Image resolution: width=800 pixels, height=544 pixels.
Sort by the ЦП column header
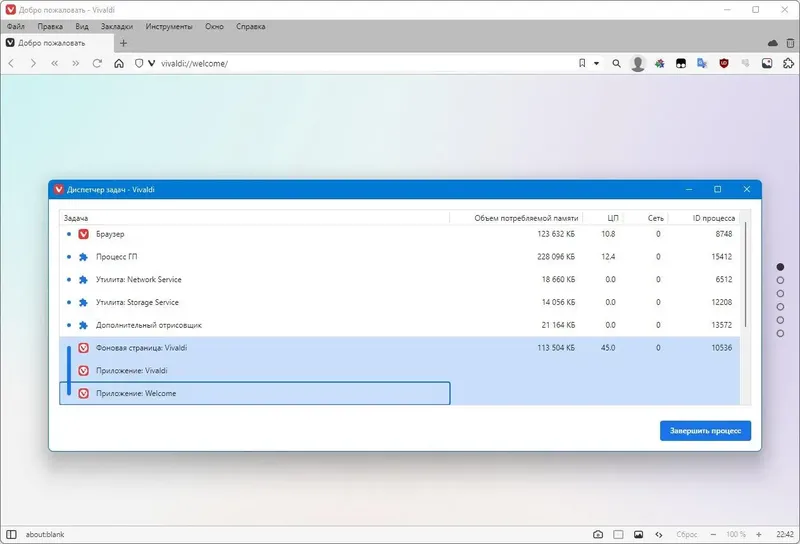603,218
